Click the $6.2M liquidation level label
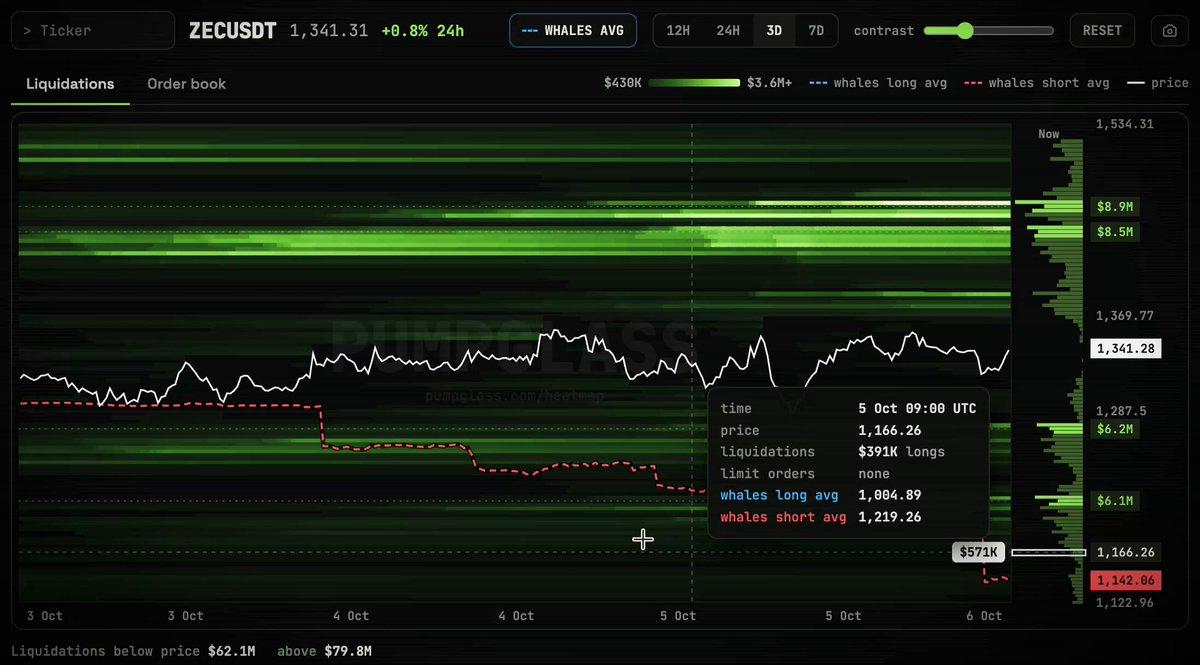This screenshot has width=1200, height=665. pos(1115,429)
